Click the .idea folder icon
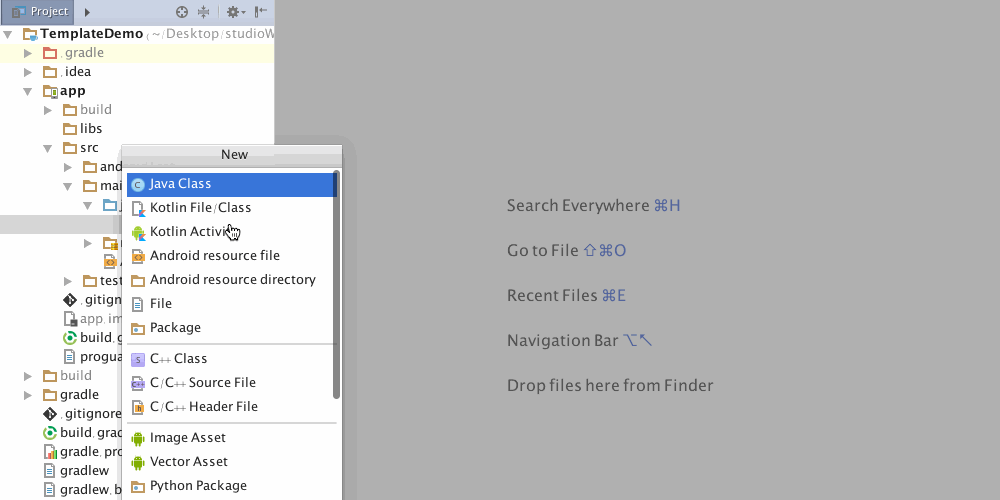The image size is (1000, 500). tap(50, 72)
